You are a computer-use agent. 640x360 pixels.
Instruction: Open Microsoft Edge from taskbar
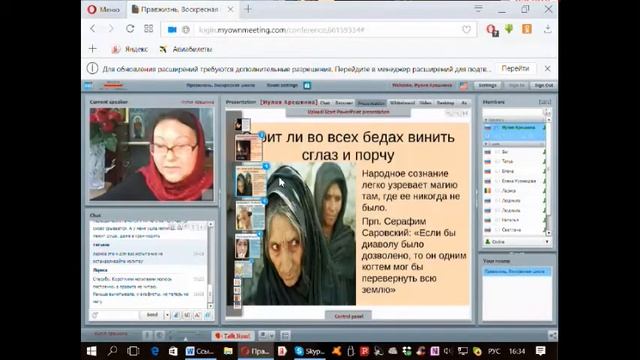click(x=155, y=351)
